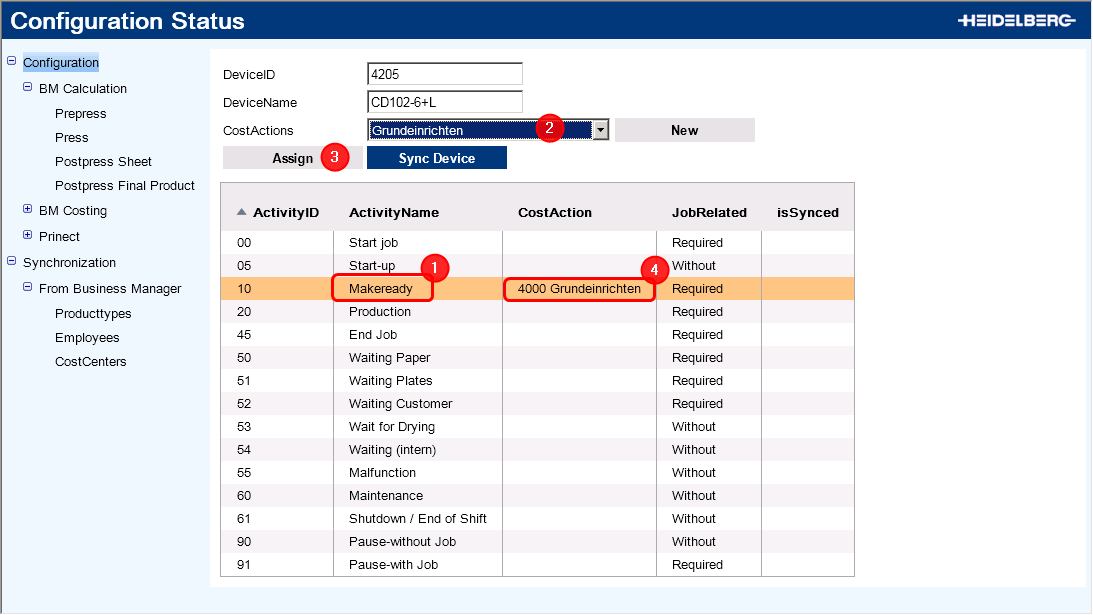Collapse the From Business Manager node
1093x615 pixels.
click(27, 288)
